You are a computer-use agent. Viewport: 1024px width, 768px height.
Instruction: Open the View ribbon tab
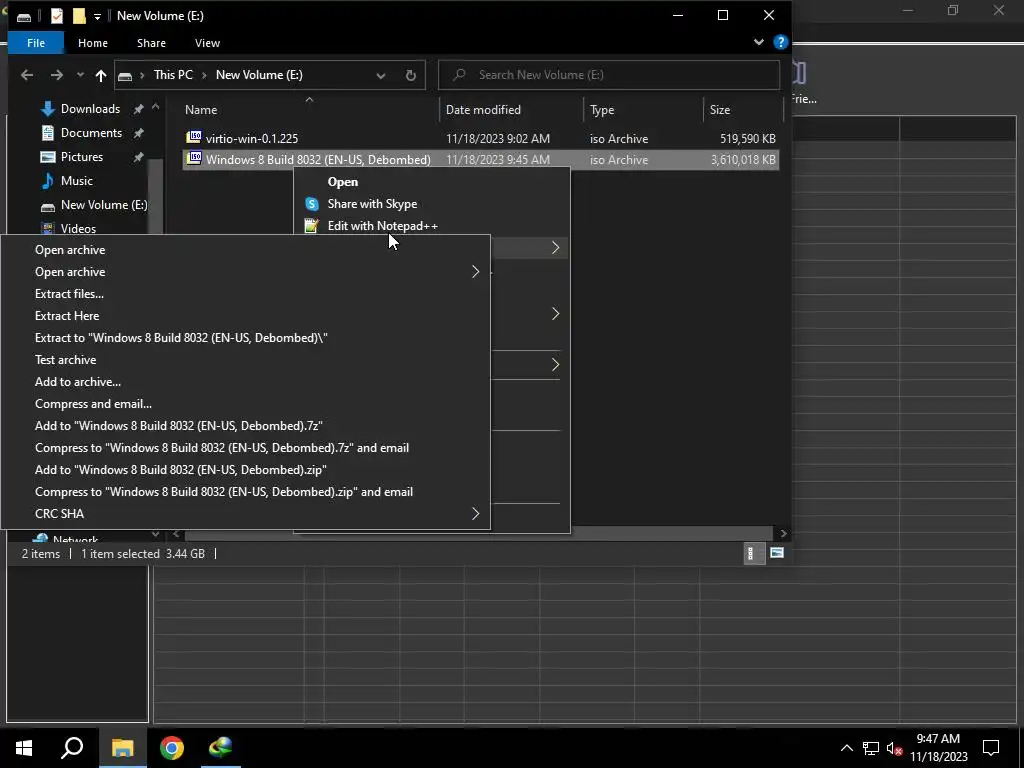(x=207, y=42)
